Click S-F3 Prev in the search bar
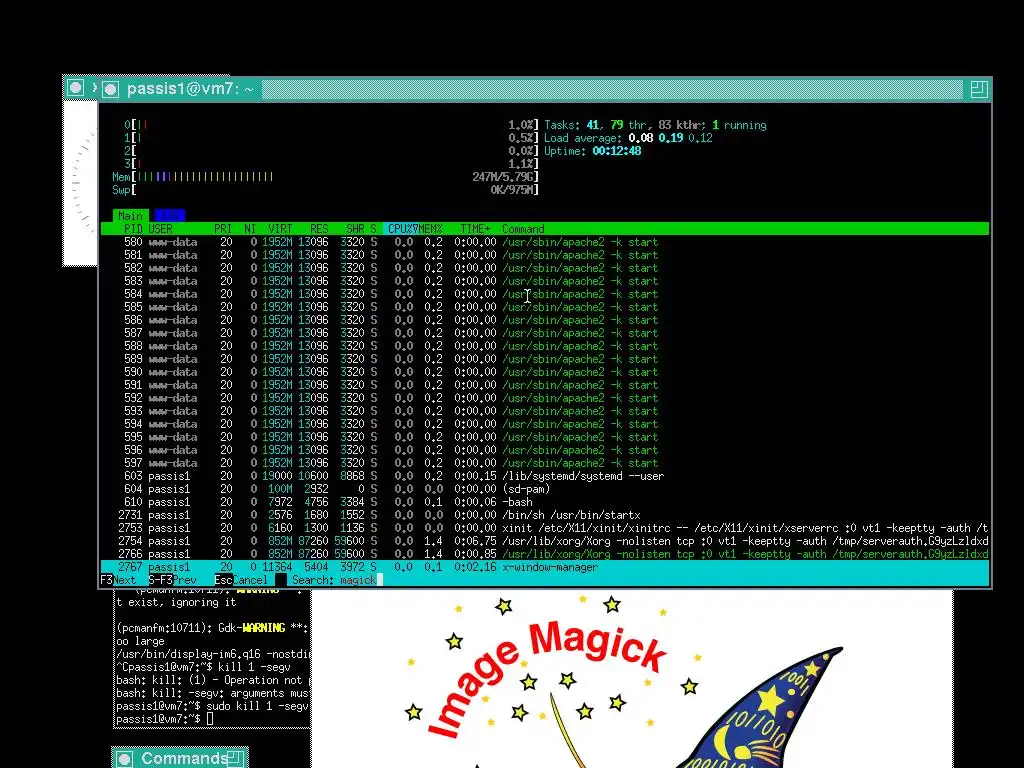The width and height of the screenshot is (1024, 768). coord(172,580)
